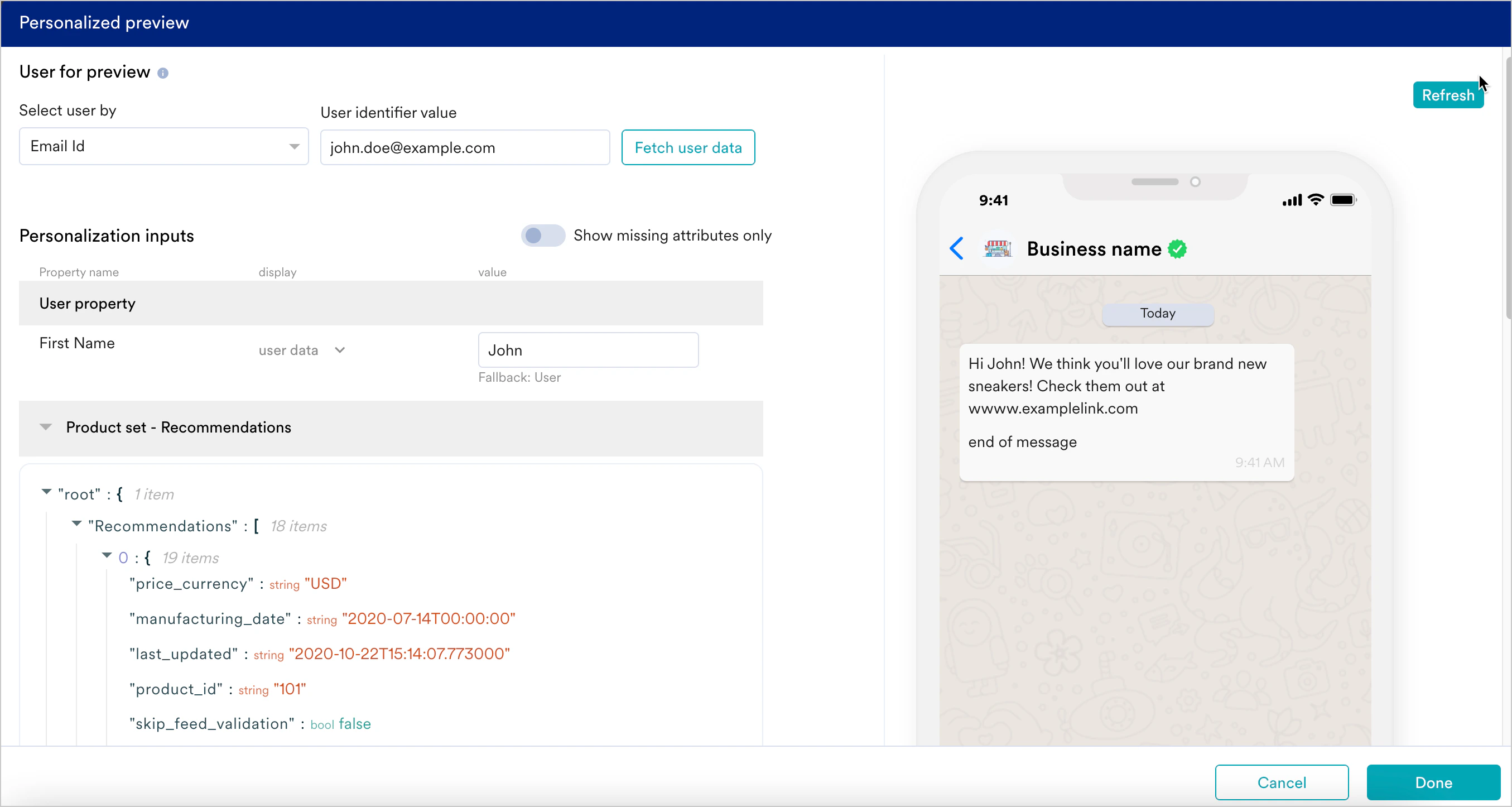Collapse Product set - Recommendations section
Screen dimensions: 1512x807
pyautogui.click(x=46, y=427)
